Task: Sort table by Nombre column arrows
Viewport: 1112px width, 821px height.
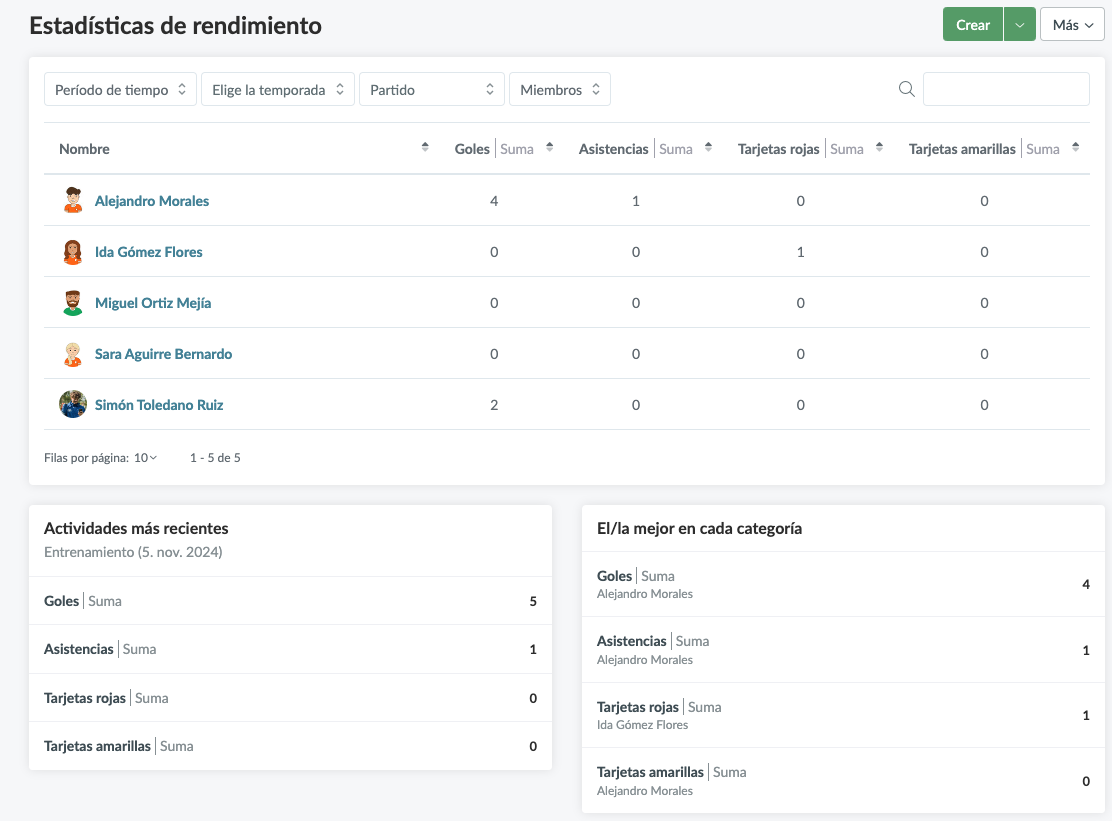Action: [425, 148]
